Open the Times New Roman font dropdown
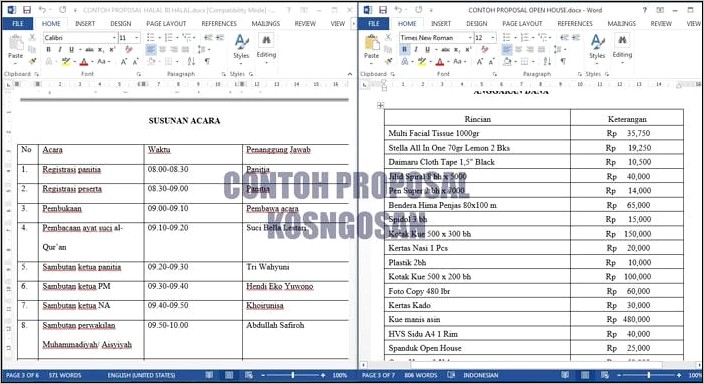Viewport: 704px width, 384px height. [x=470, y=38]
